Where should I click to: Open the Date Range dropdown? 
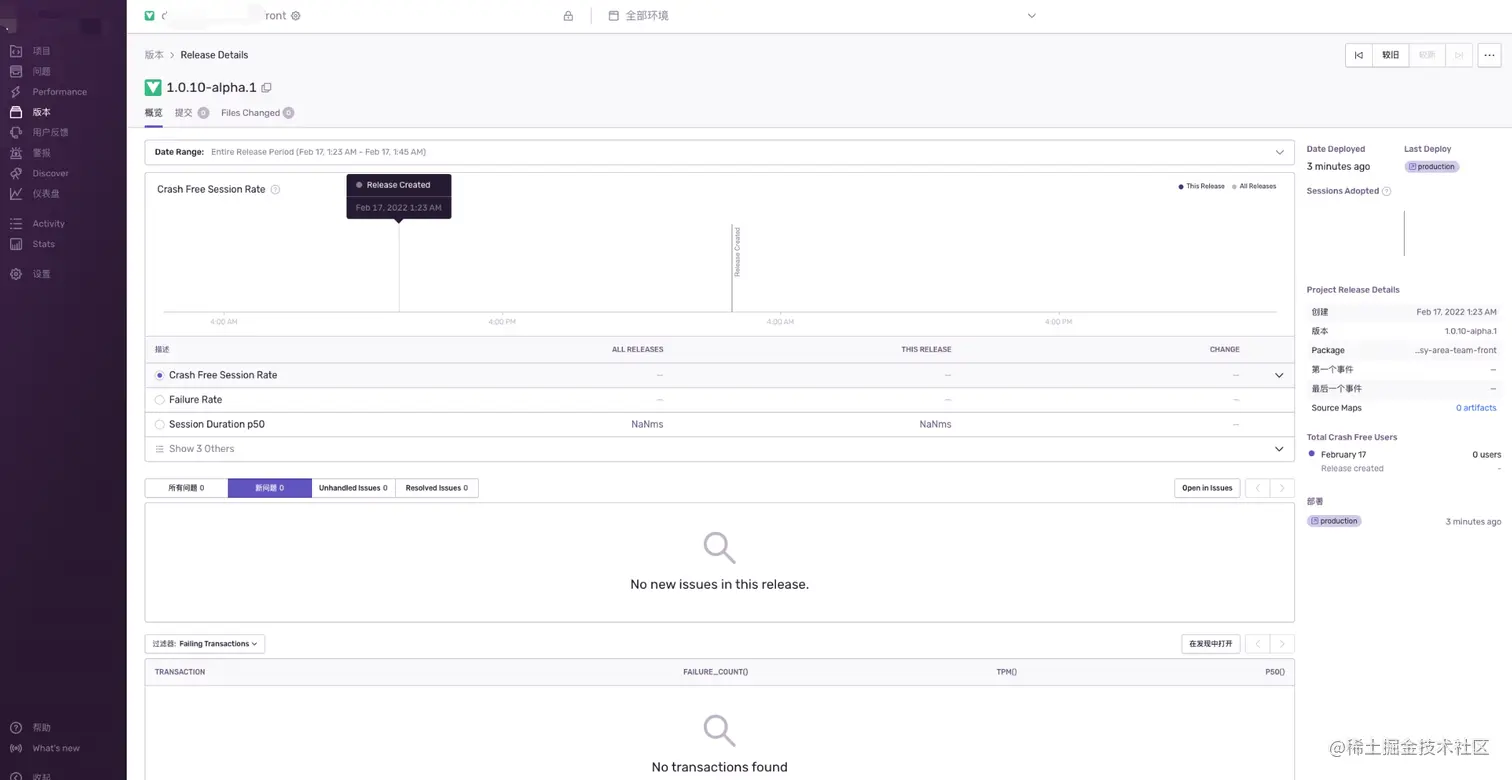(719, 152)
